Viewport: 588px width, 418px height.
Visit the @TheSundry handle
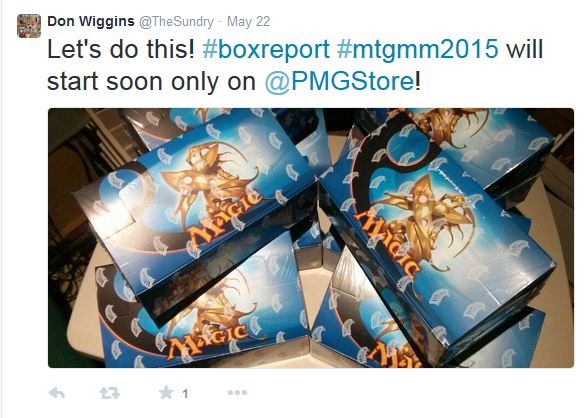point(176,22)
